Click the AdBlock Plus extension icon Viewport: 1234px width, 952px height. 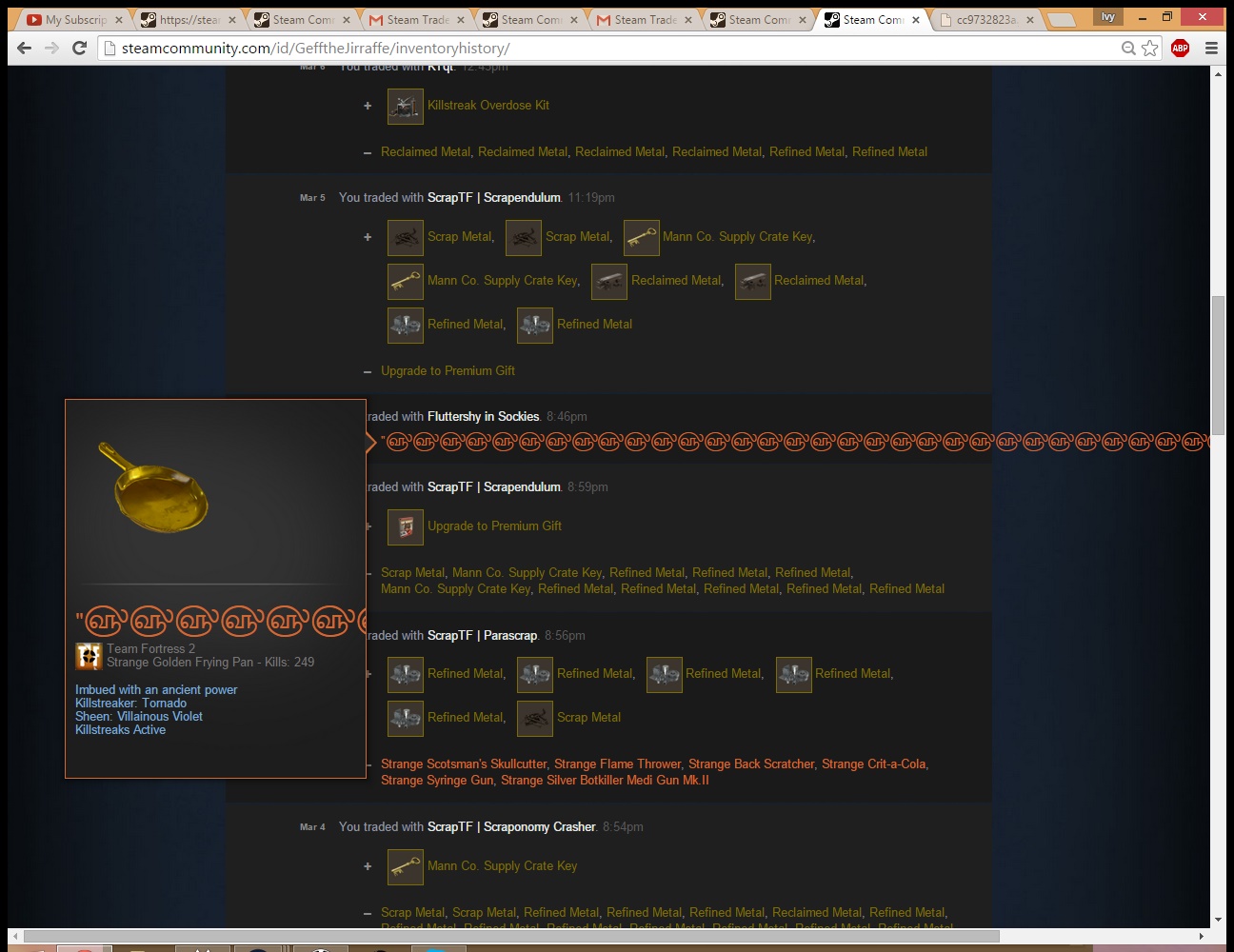click(x=1180, y=49)
